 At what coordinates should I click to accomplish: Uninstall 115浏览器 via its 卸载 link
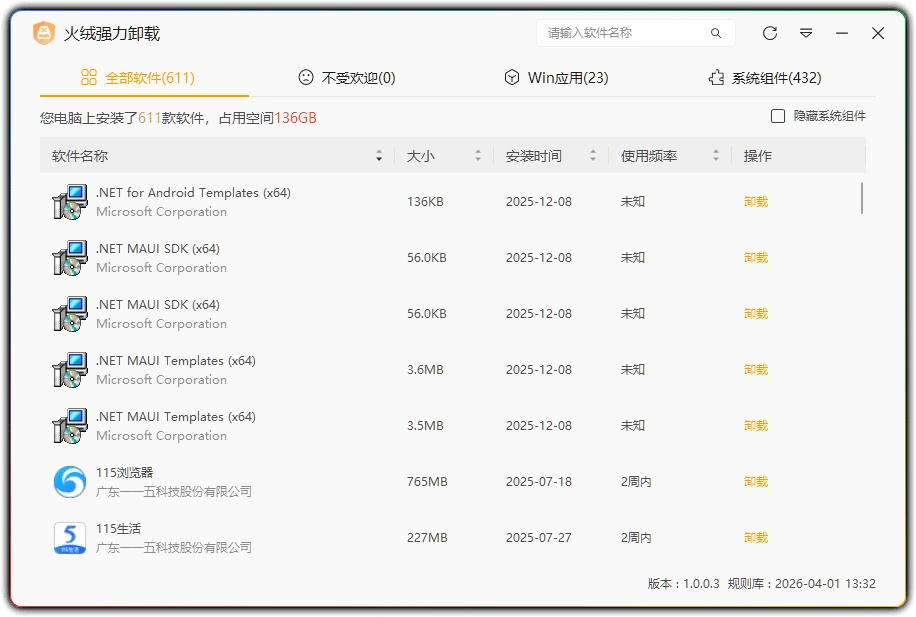click(755, 481)
